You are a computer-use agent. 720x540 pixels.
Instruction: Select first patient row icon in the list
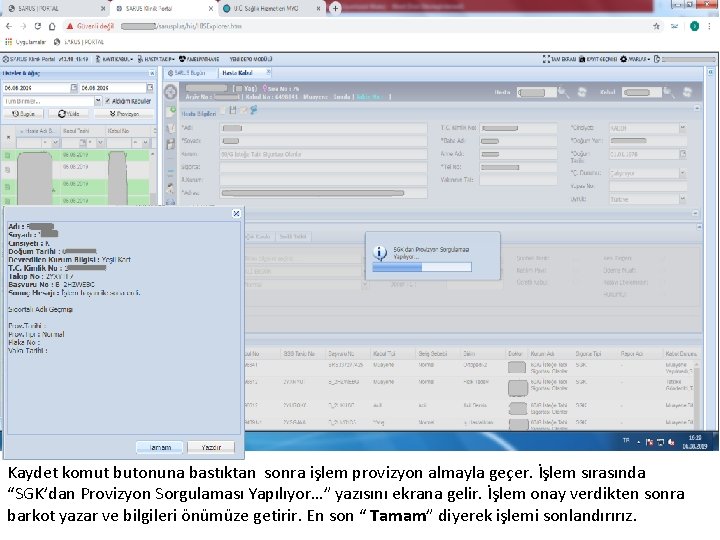(x=7, y=156)
